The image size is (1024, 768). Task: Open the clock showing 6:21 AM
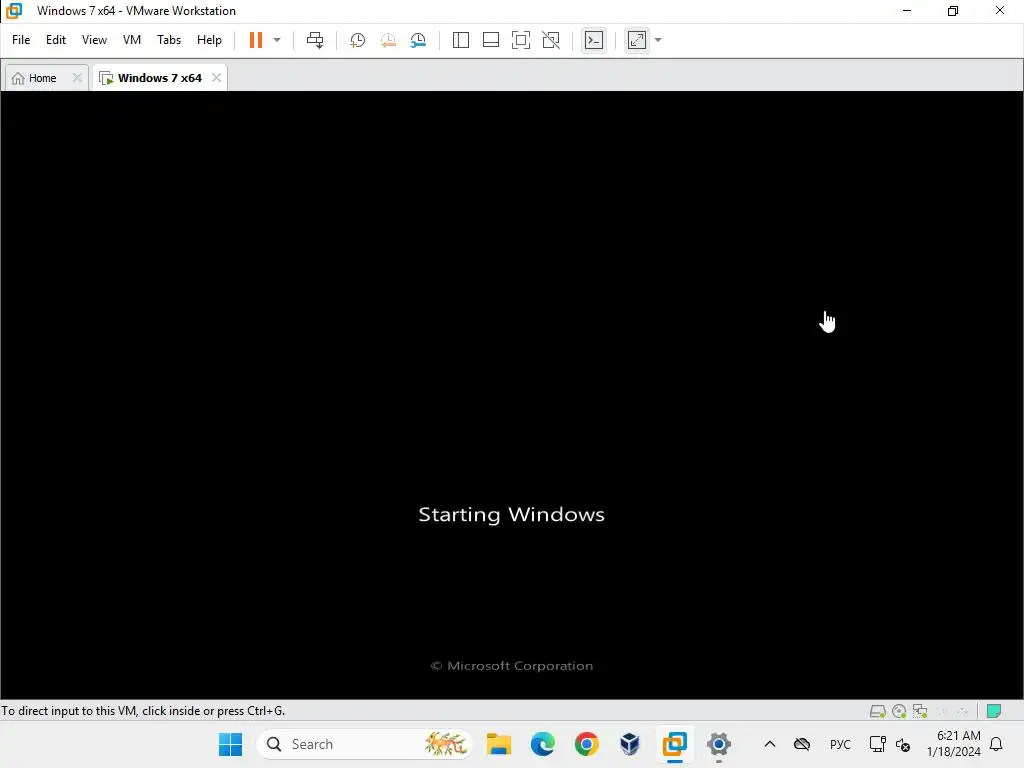[953, 744]
